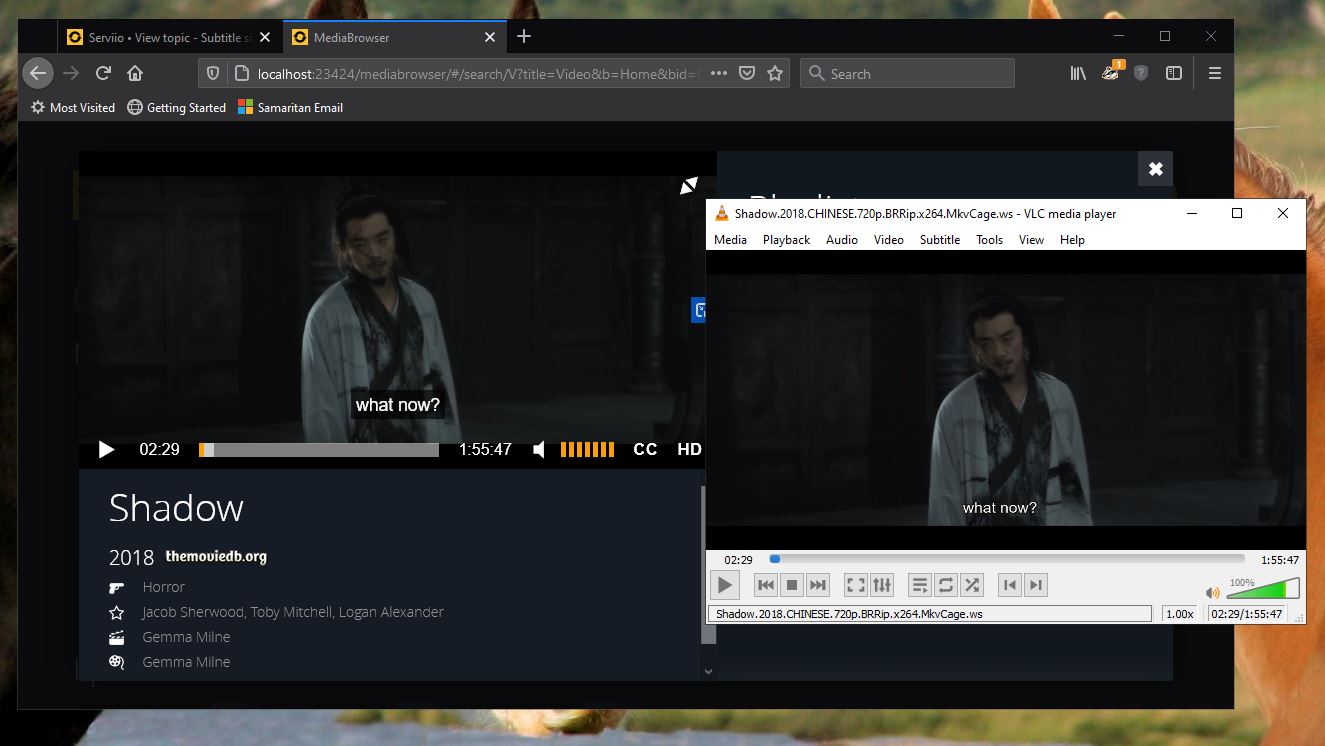The height and width of the screenshot is (746, 1325).
Task: Show the VLC playlist
Action: [920, 585]
